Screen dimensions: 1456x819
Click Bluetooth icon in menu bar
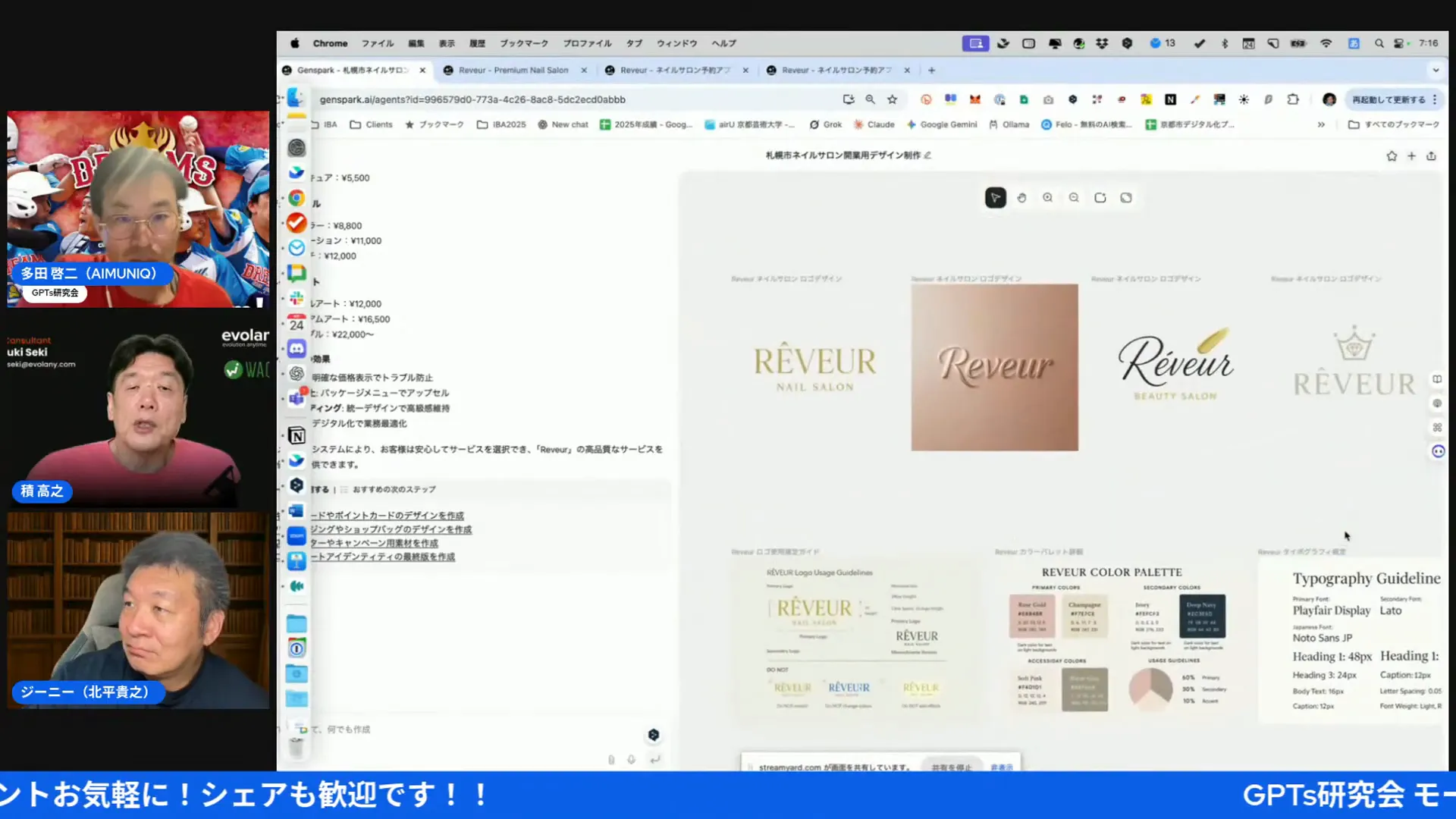pyautogui.click(x=1224, y=43)
